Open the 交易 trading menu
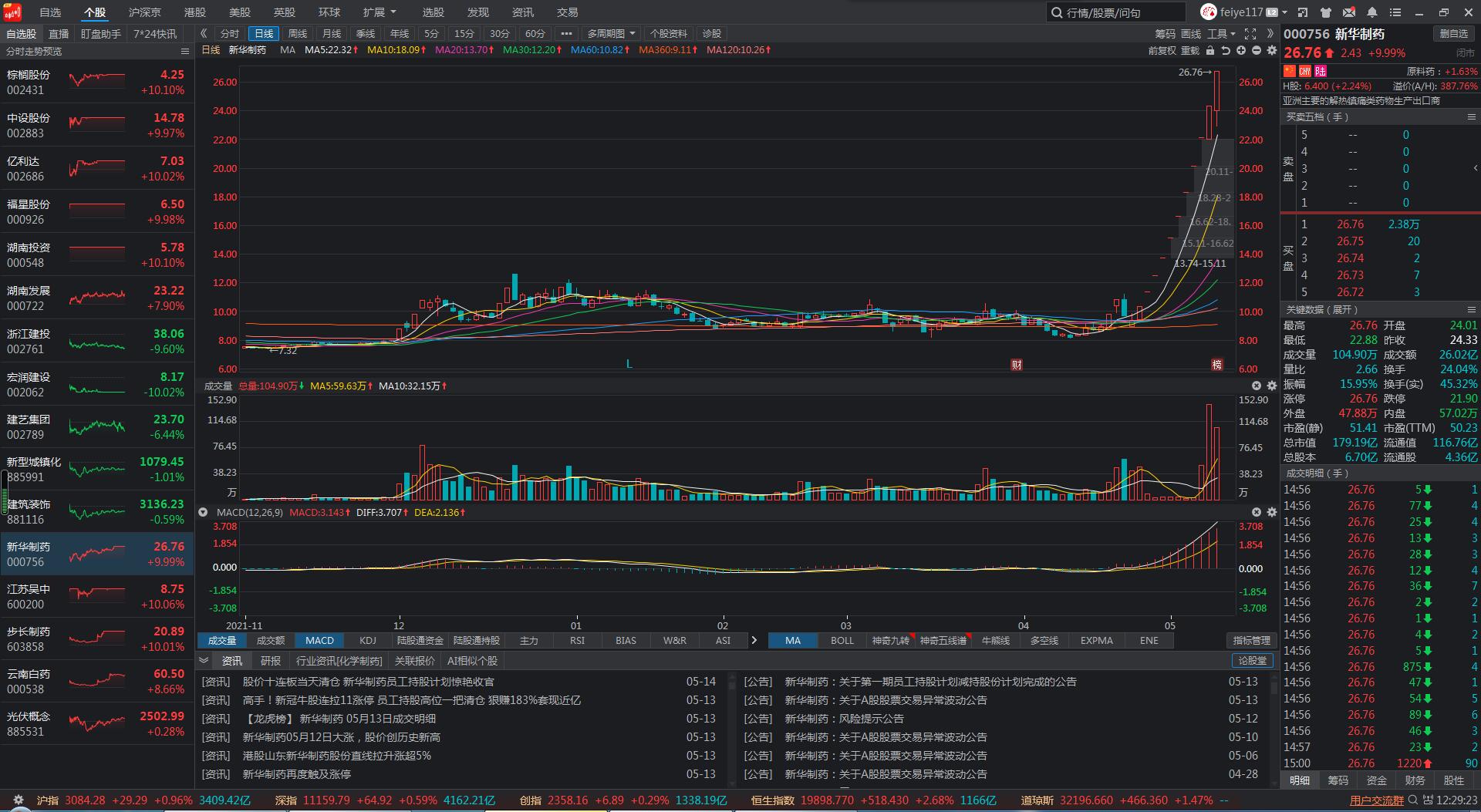This screenshot has height=812, width=1481. point(568,12)
